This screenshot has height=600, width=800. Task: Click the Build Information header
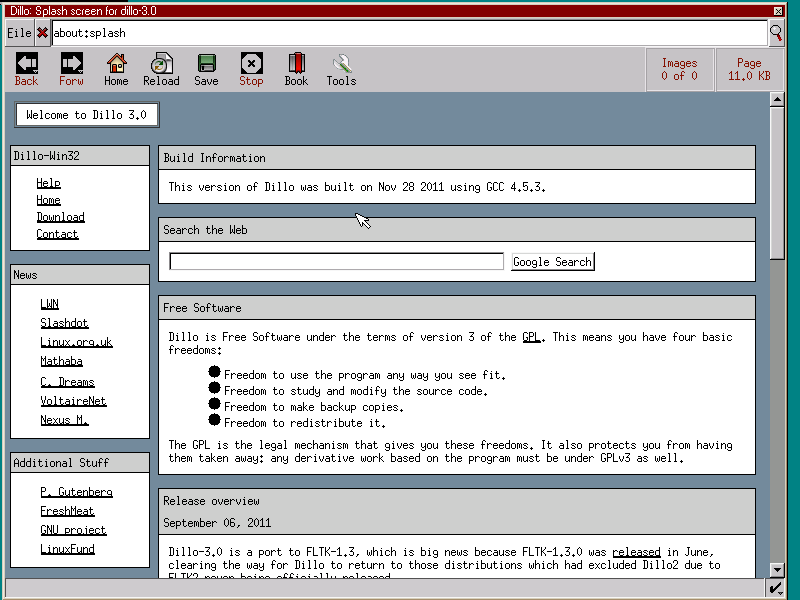click(457, 158)
